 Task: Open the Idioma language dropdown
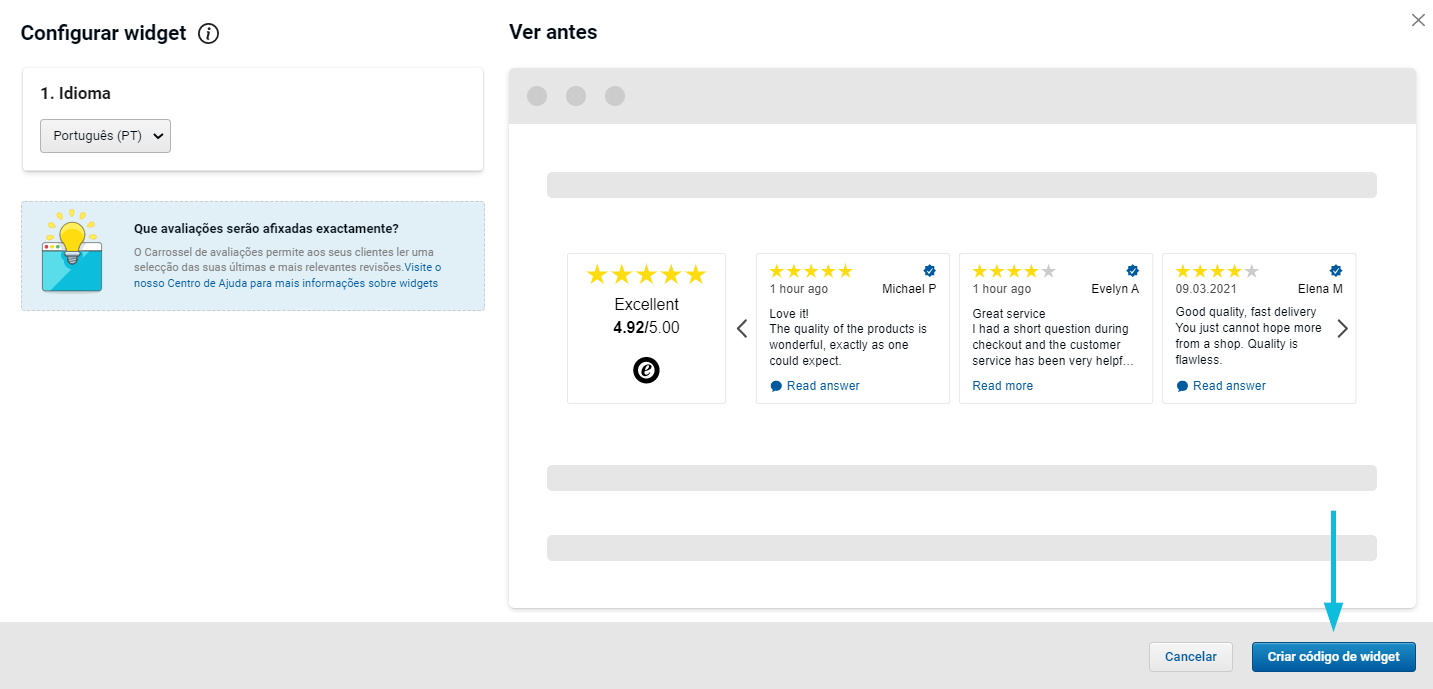pyautogui.click(x=105, y=136)
